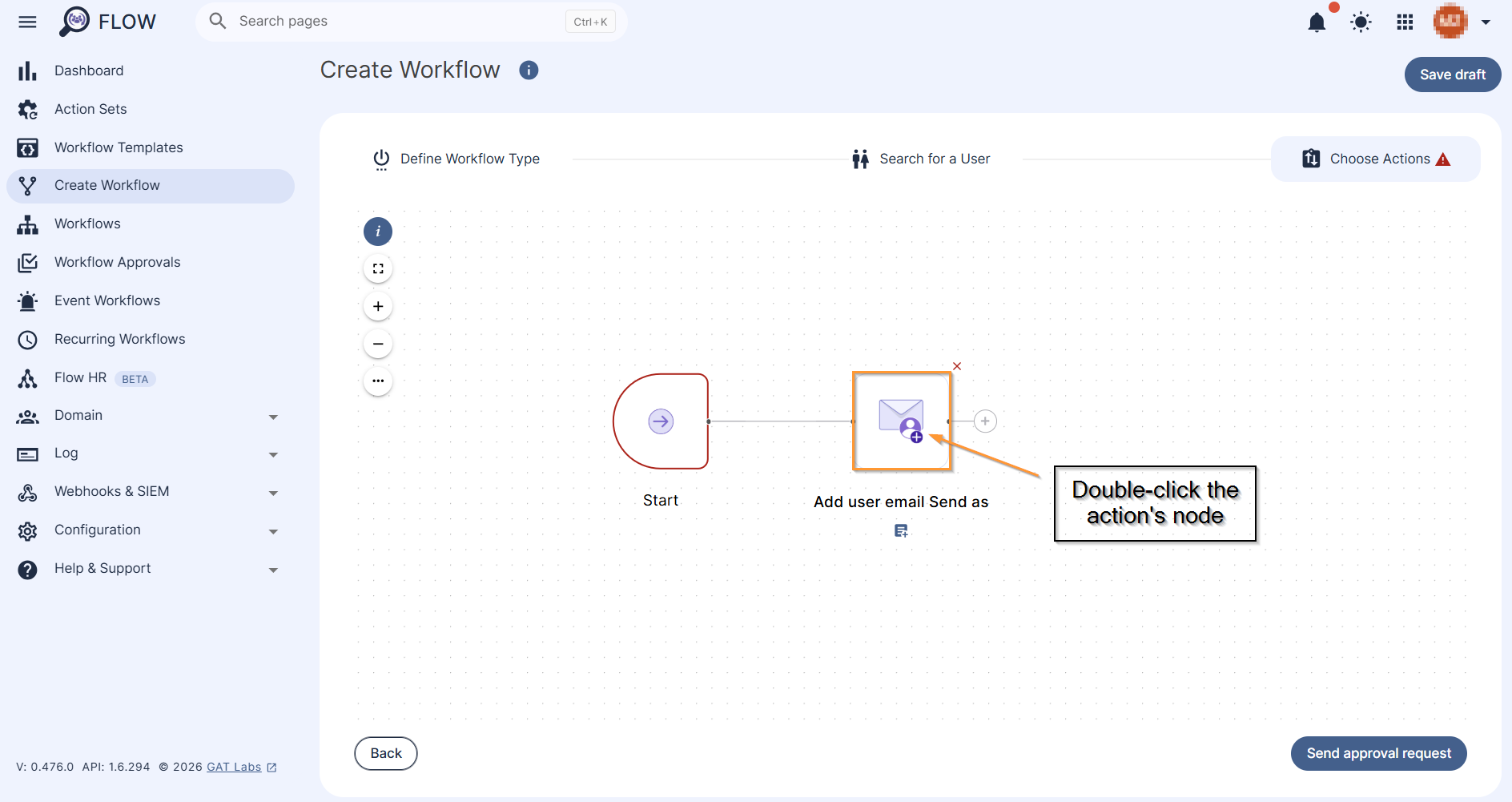Click the info icon beside Create Workflow
Viewport: 1512px width, 802px height.
pos(529,71)
